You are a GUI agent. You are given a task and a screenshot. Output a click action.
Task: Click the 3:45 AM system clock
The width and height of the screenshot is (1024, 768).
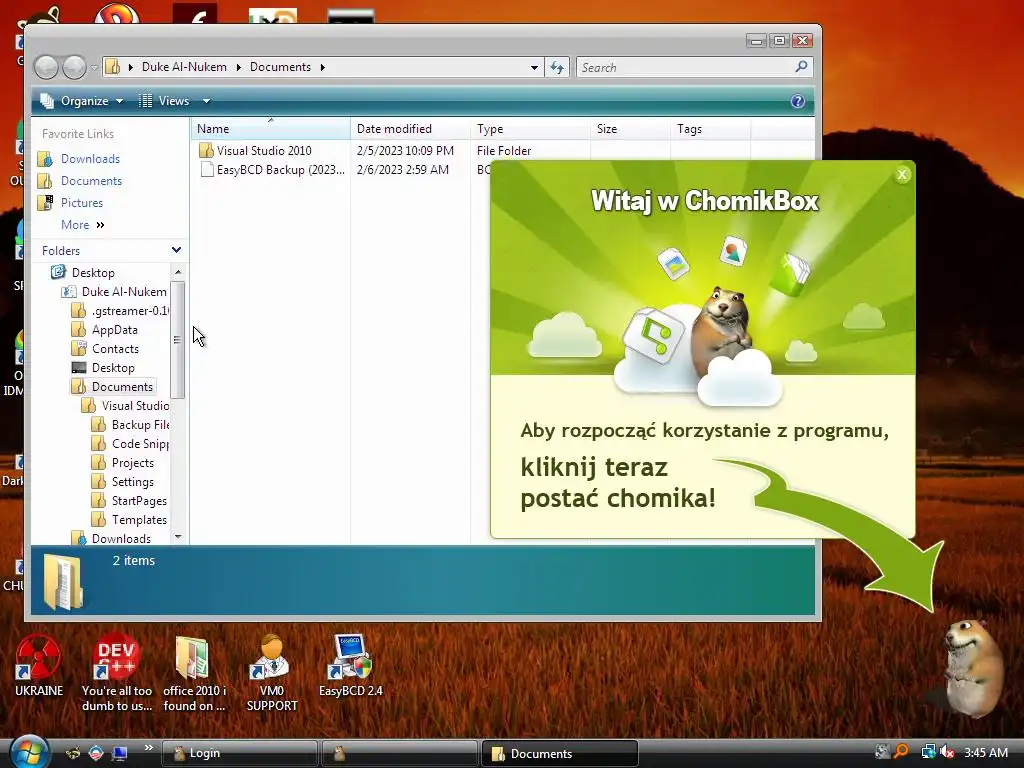click(x=986, y=752)
